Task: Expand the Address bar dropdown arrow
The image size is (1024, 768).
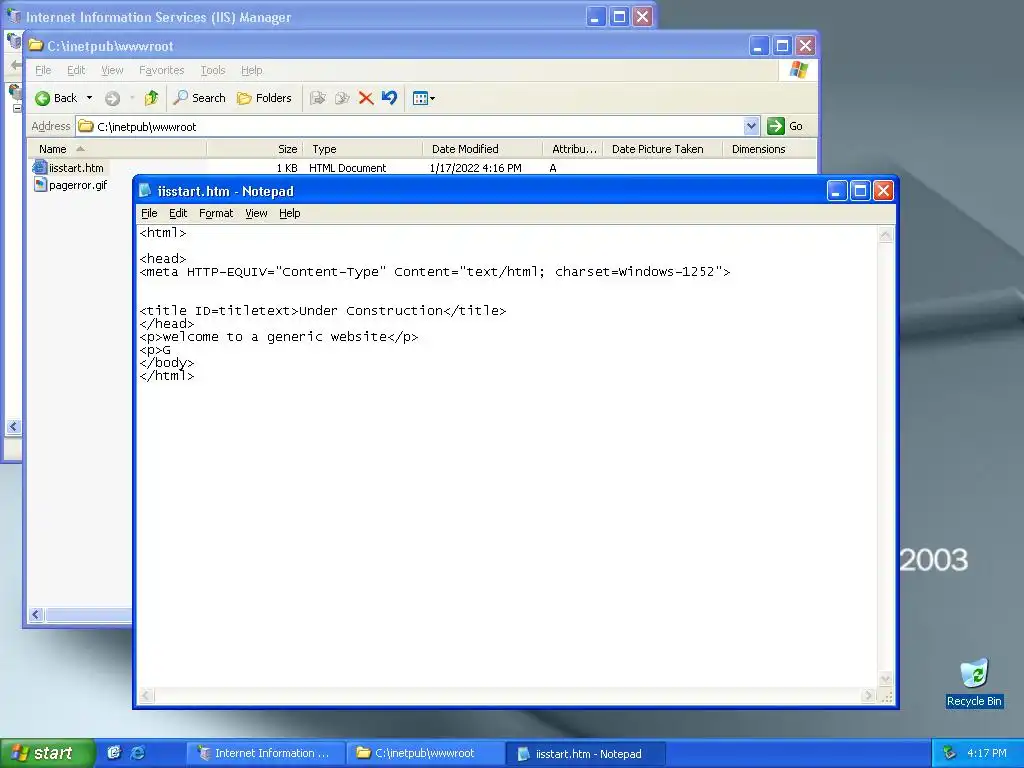Action: pyautogui.click(x=751, y=126)
